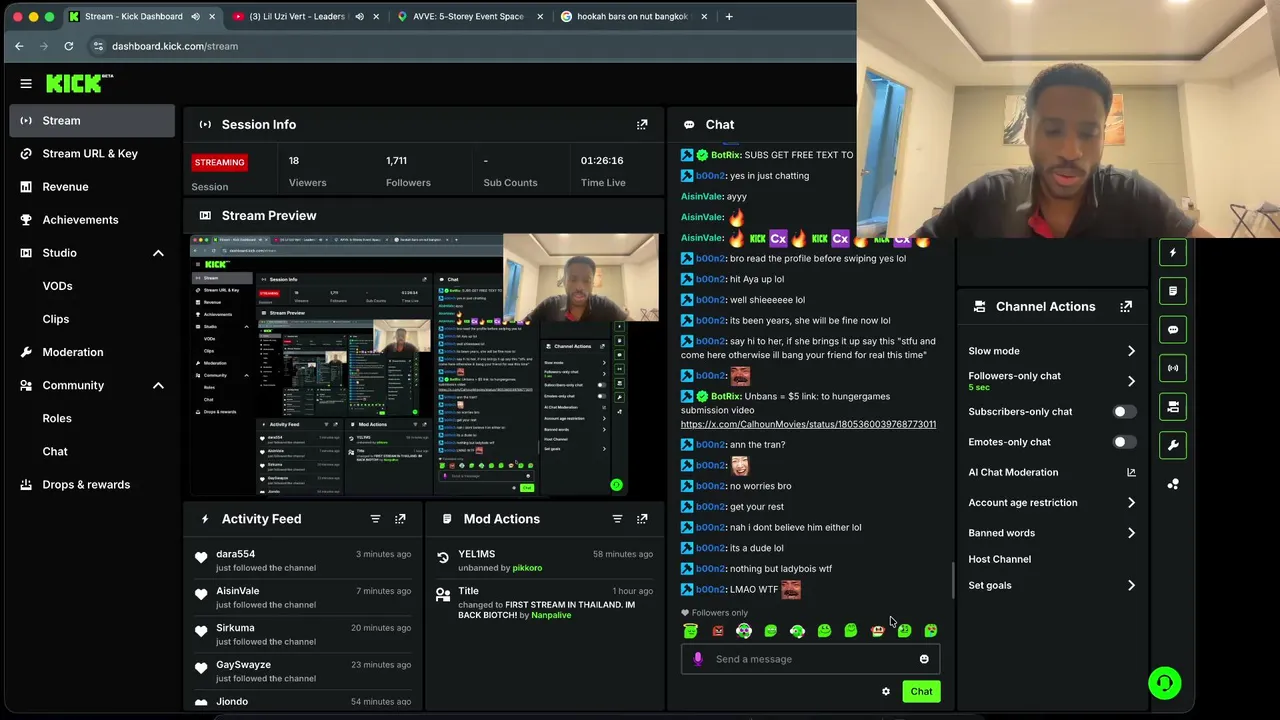This screenshot has height=720, width=1280.
Task: Open AI Chat Moderation external link icon
Action: (1131, 472)
